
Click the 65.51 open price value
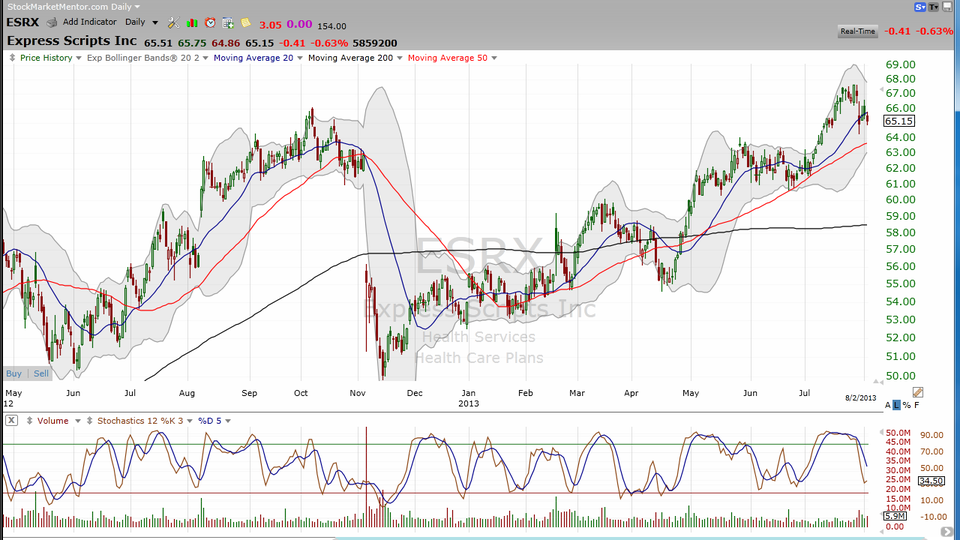coord(158,43)
